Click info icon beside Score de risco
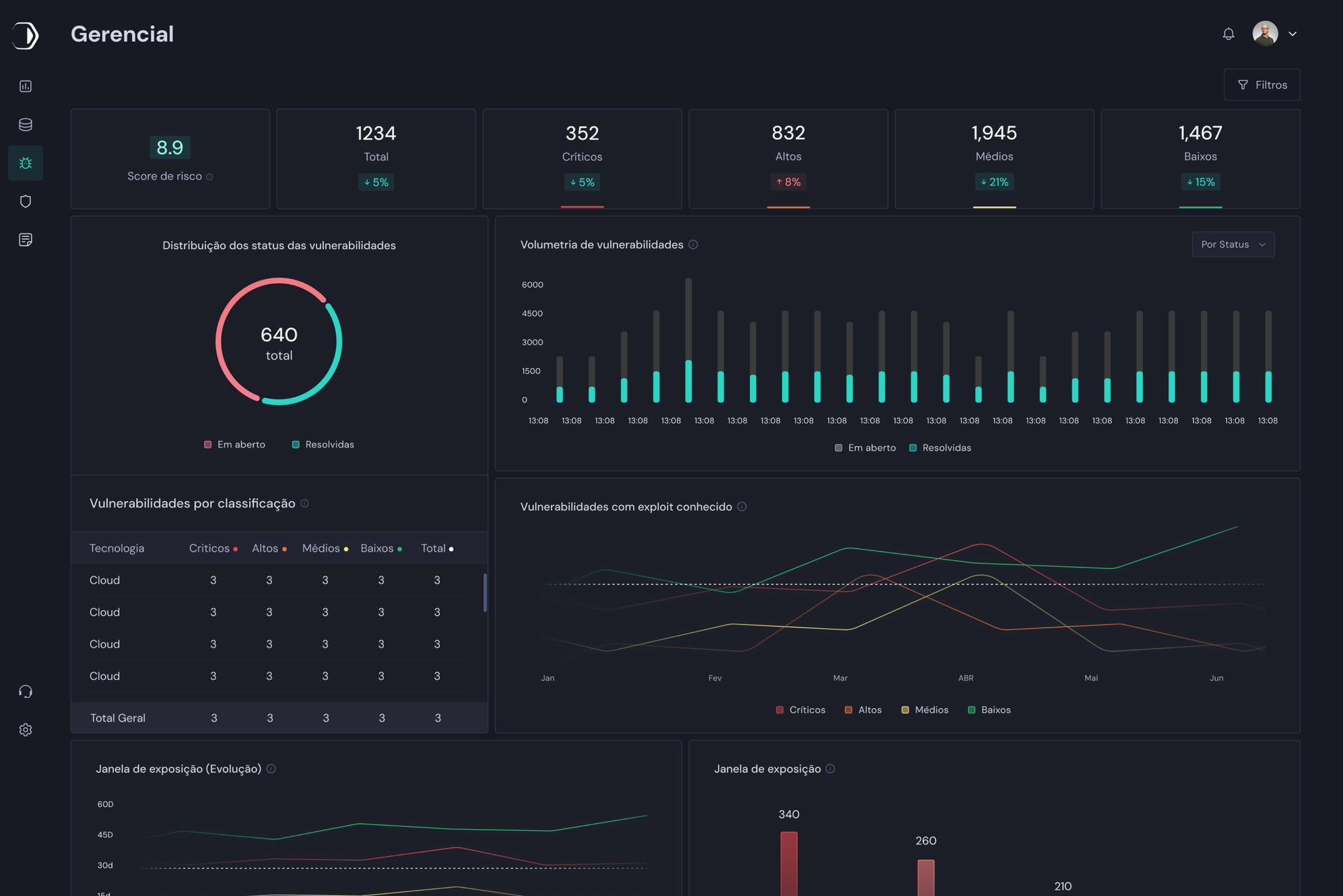The height and width of the screenshot is (896, 1343). point(209,177)
